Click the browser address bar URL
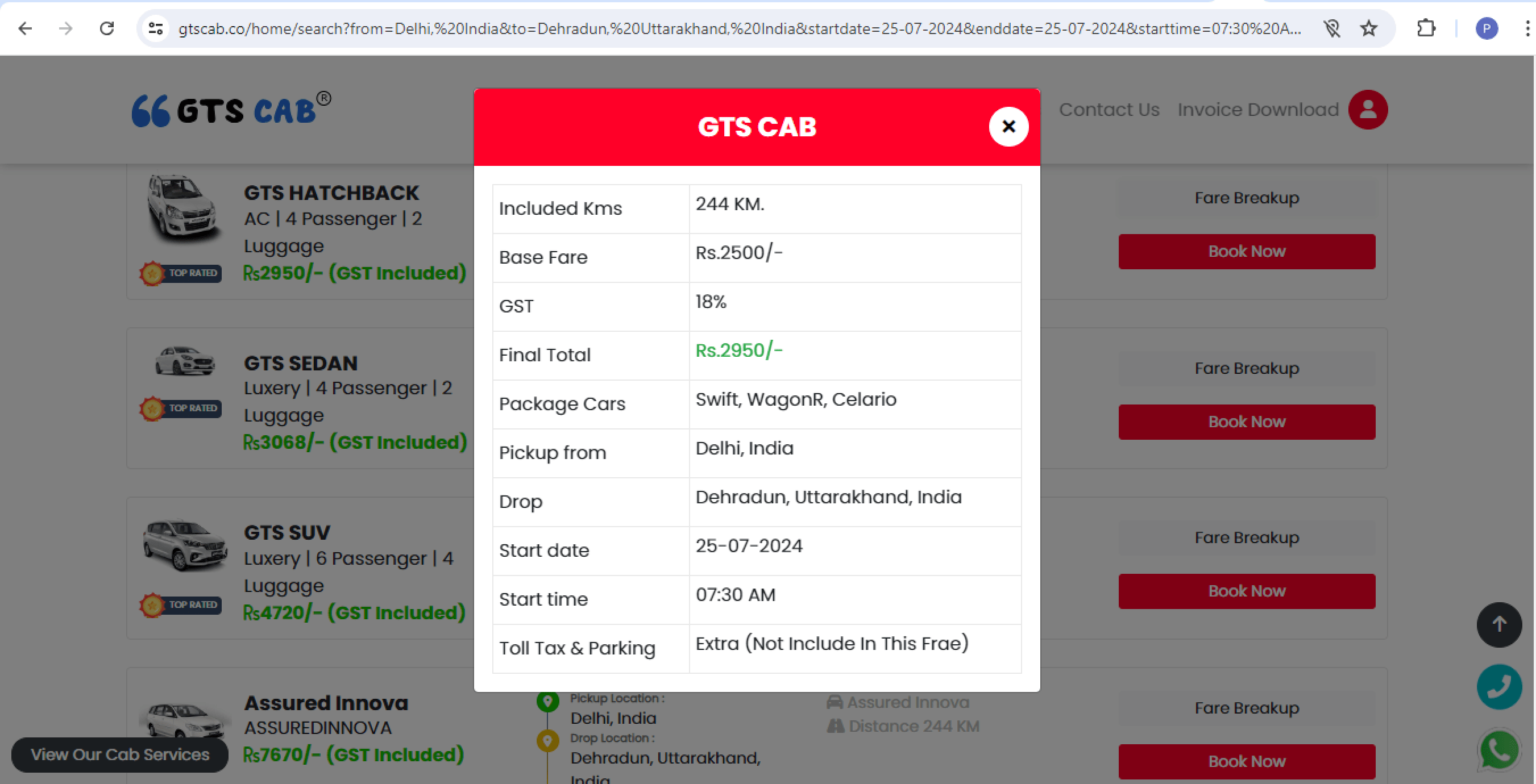1536x784 pixels. (740, 28)
